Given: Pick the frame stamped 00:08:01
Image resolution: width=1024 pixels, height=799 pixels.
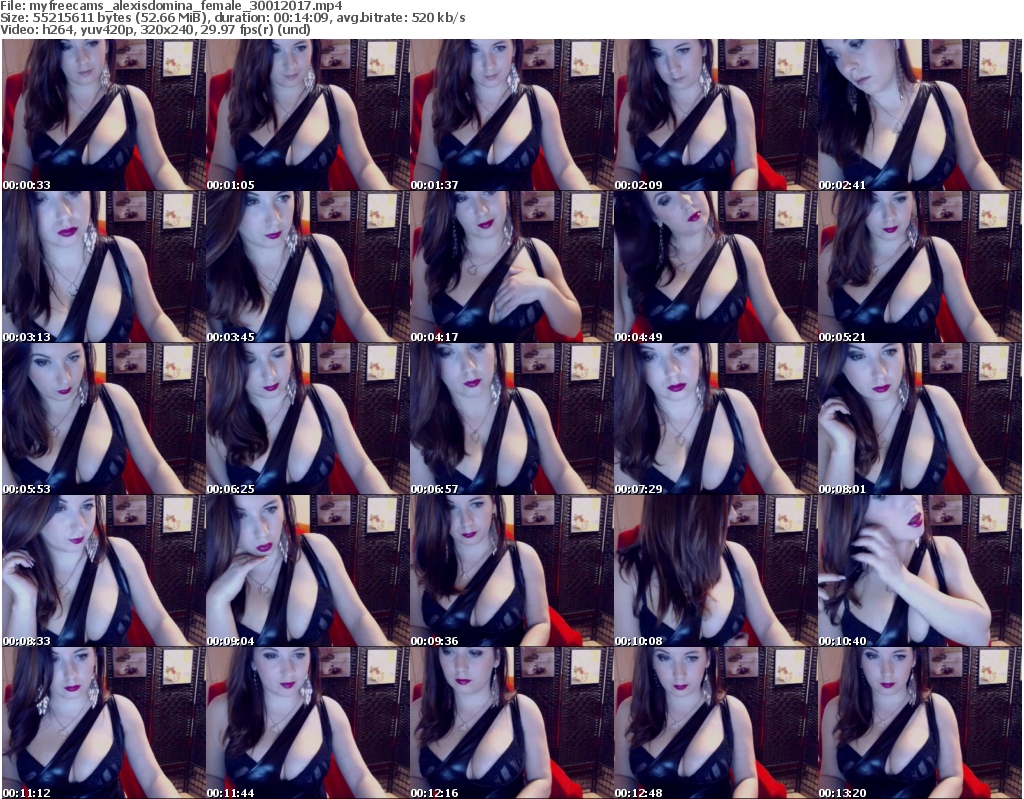Looking at the screenshot, I should (920, 419).
